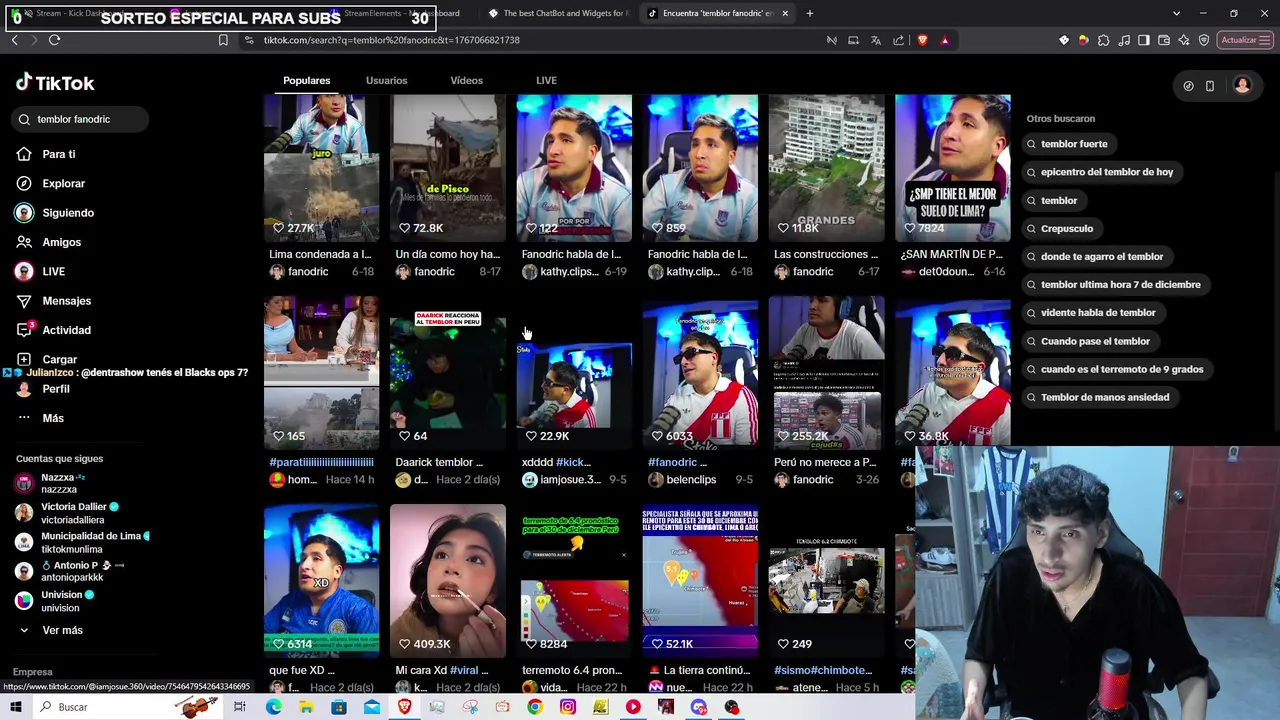
Task: Bookmark this page in the address bar
Action: point(223,40)
